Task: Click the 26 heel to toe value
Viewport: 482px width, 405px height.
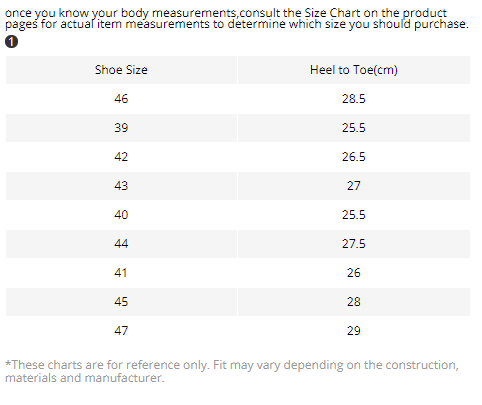Action: pyautogui.click(x=354, y=273)
